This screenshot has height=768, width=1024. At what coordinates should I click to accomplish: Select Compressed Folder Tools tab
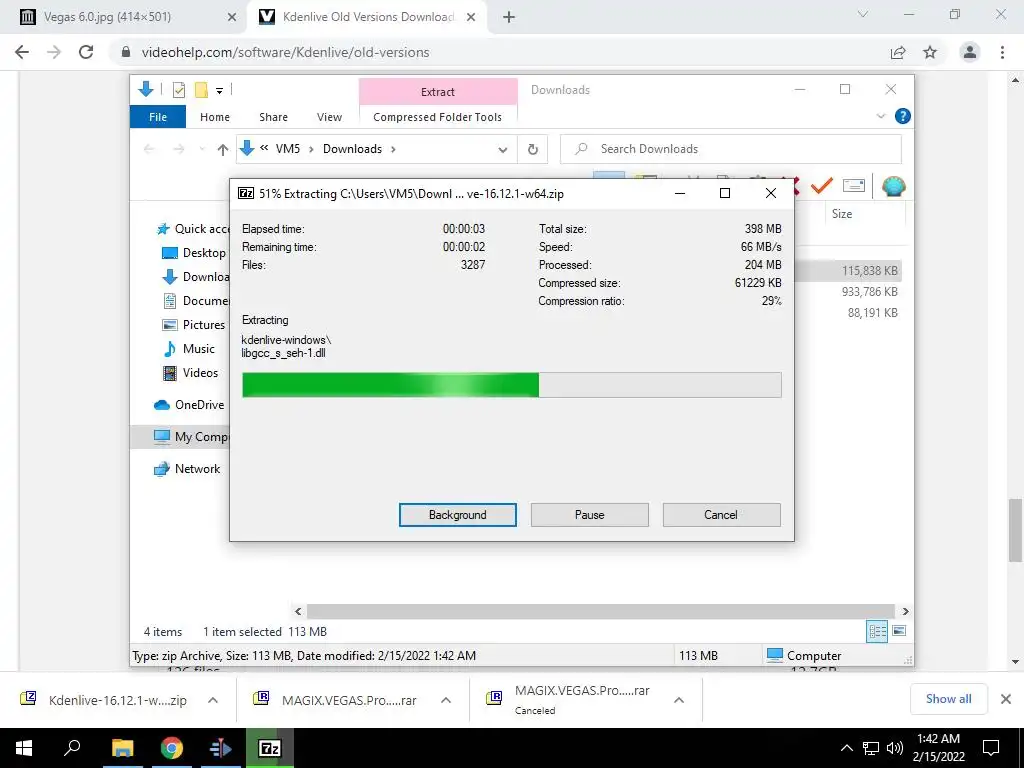438,117
